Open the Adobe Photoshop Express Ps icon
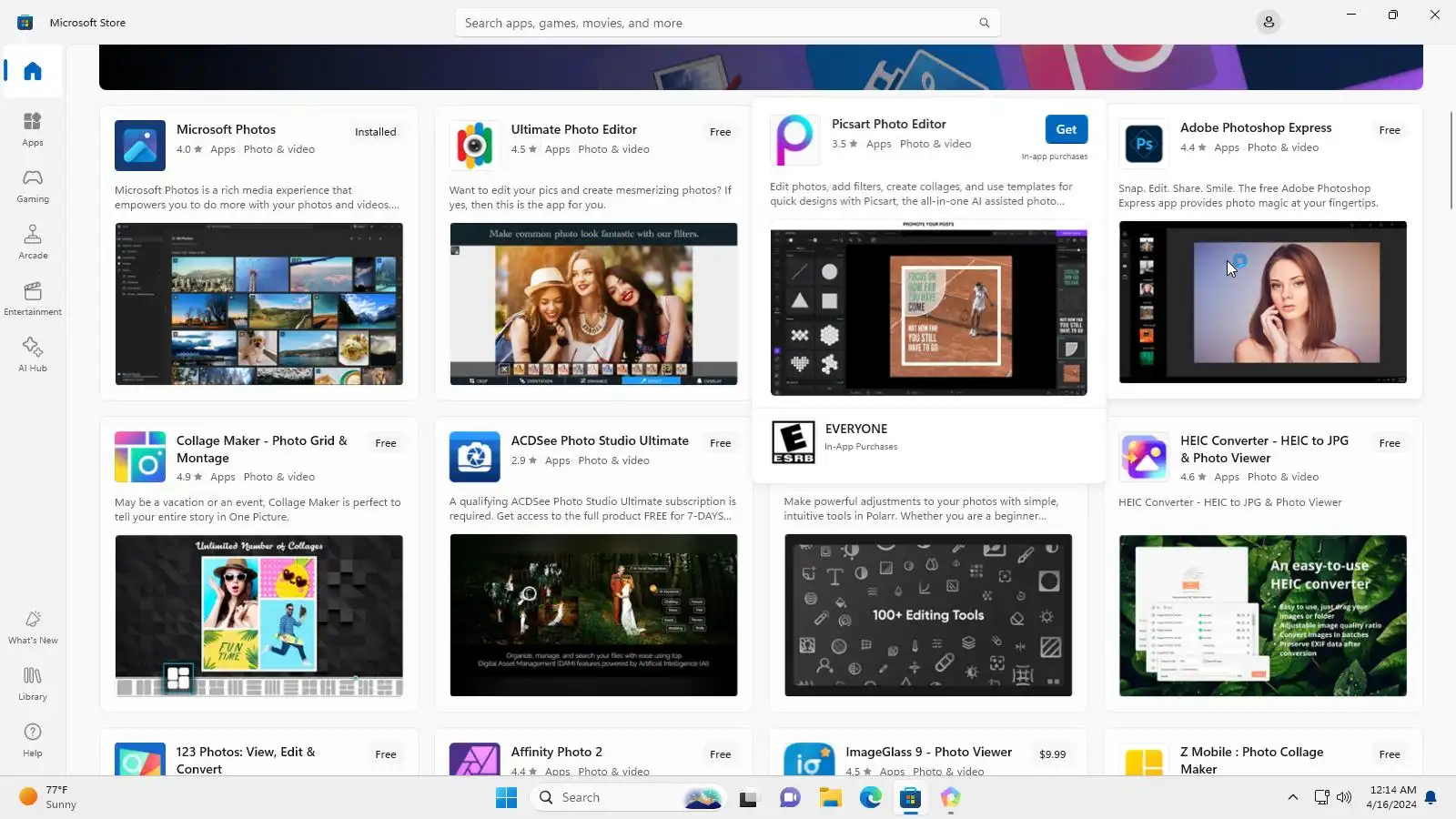The width and height of the screenshot is (1456, 819). [1144, 144]
